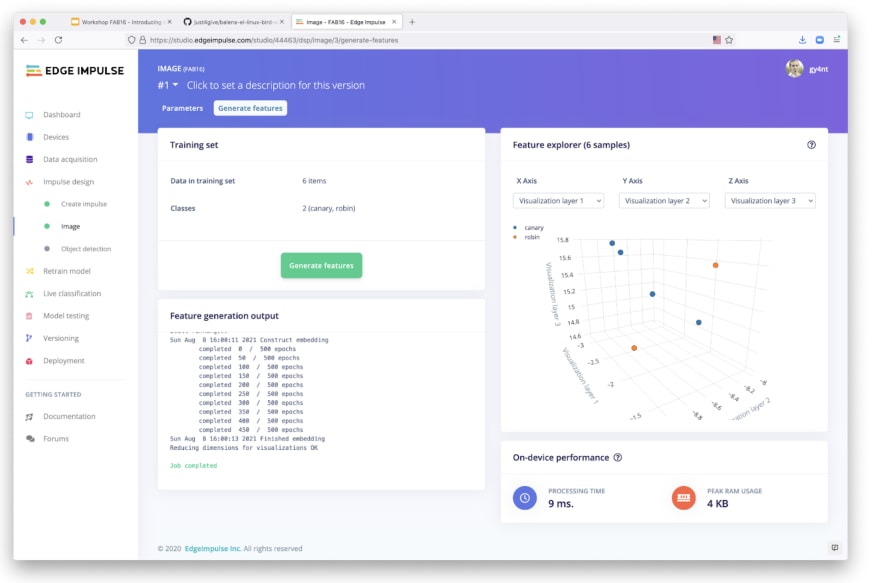880x583 pixels.
Task: Click the peak RAM usage chip icon
Action: tap(684, 498)
